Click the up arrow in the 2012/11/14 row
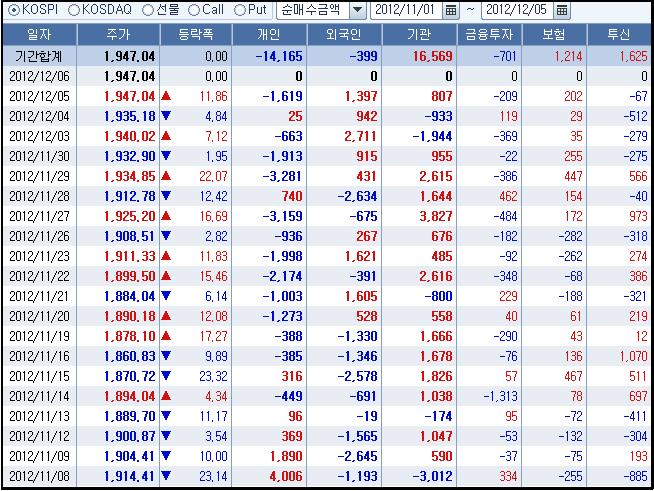 (x=166, y=396)
